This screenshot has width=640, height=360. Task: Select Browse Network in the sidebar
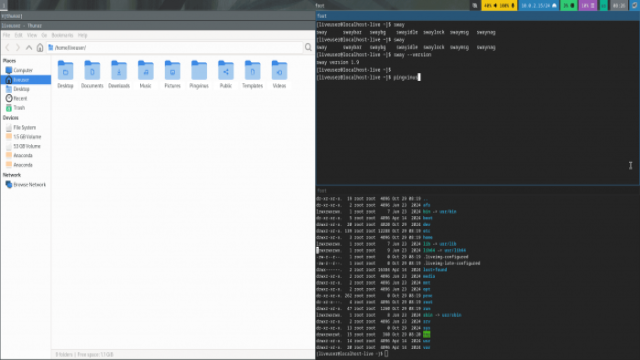(x=26, y=184)
